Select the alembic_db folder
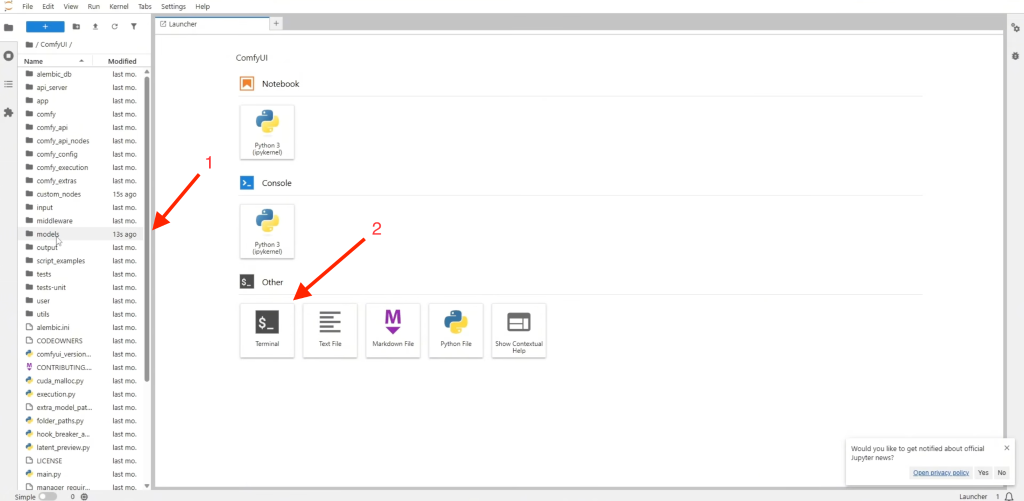 click(x=81, y=74)
